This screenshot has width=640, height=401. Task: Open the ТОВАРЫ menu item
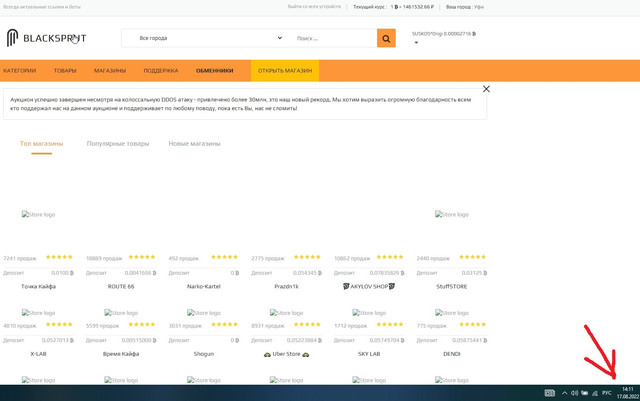pyautogui.click(x=65, y=71)
